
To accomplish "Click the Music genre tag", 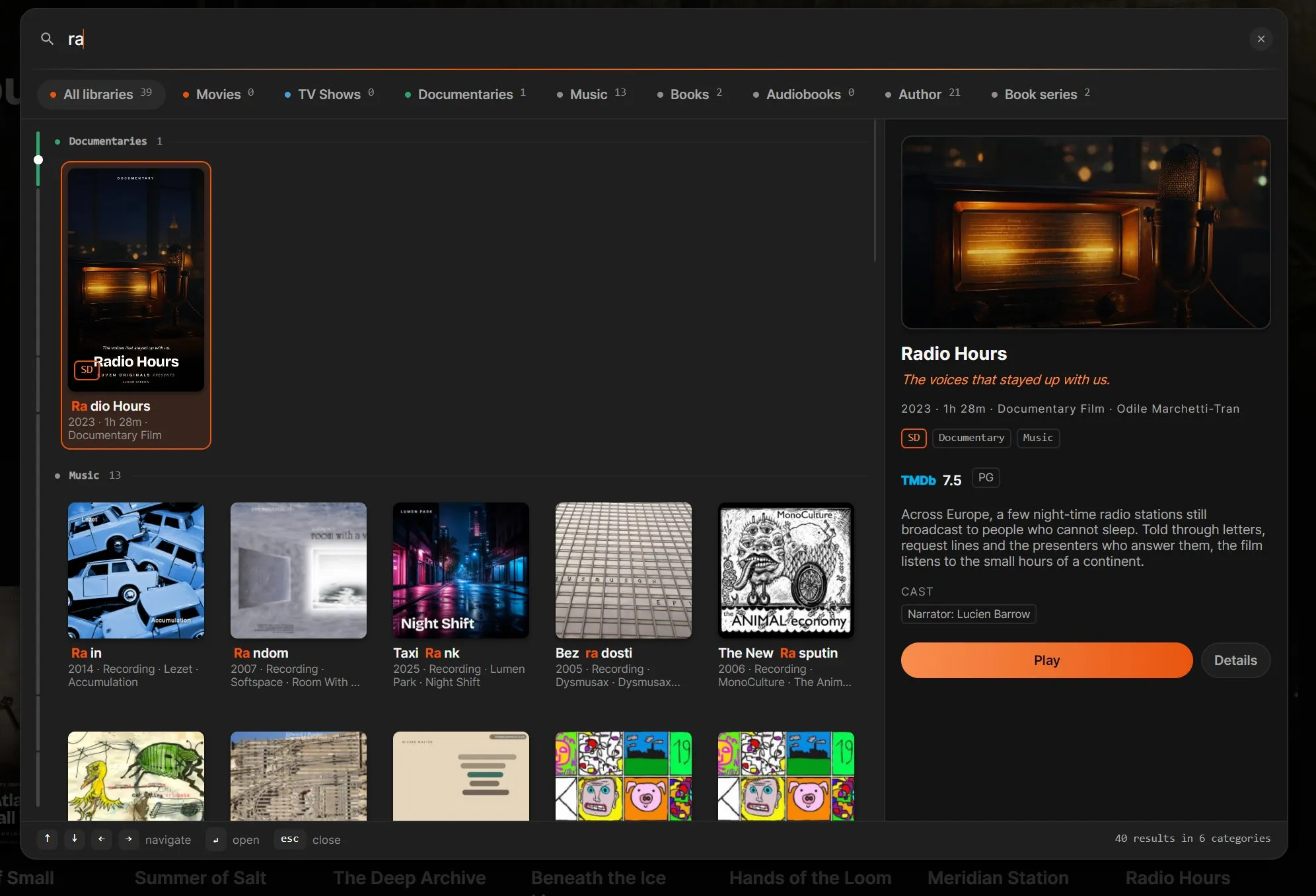I will tap(1038, 438).
